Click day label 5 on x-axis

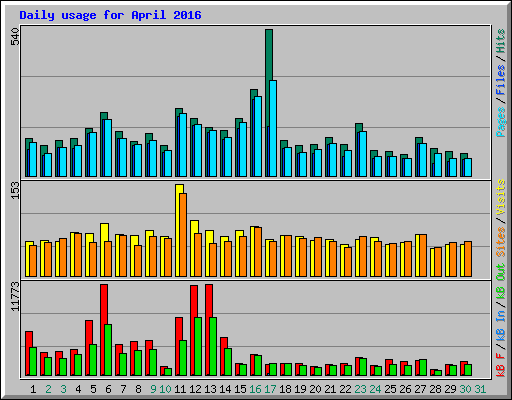(93, 389)
